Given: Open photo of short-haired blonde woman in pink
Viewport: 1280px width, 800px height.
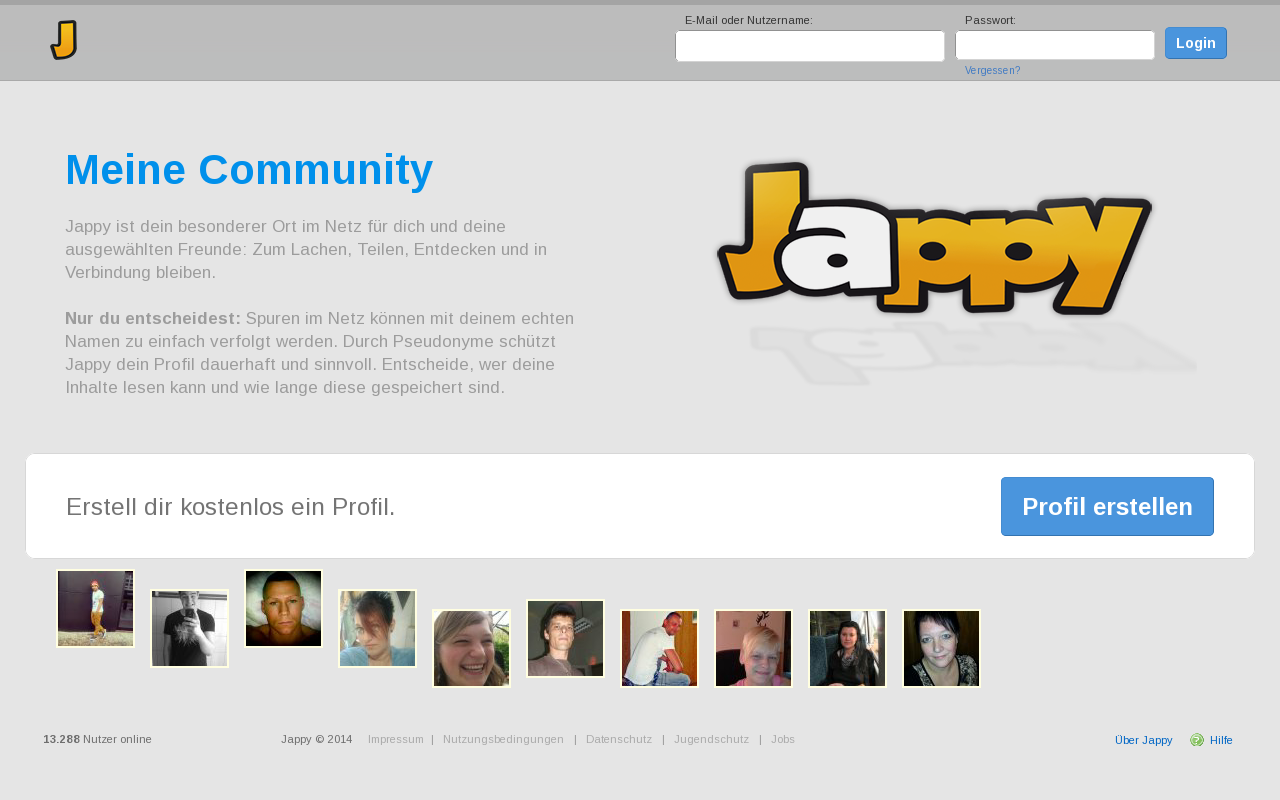Looking at the screenshot, I should [753, 648].
